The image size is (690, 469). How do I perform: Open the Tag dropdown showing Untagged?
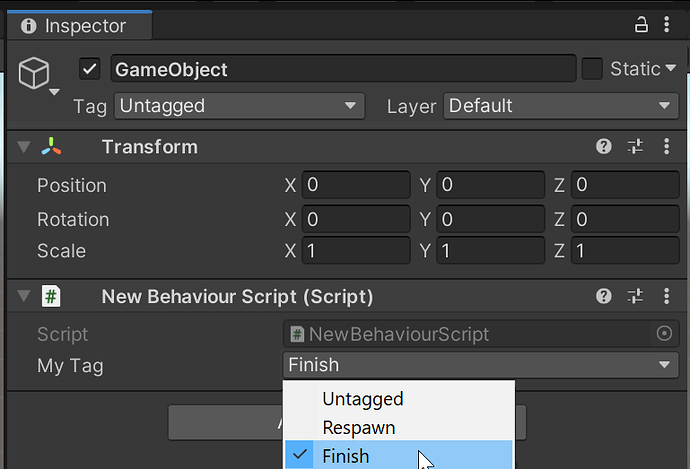(x=239, y=106)
